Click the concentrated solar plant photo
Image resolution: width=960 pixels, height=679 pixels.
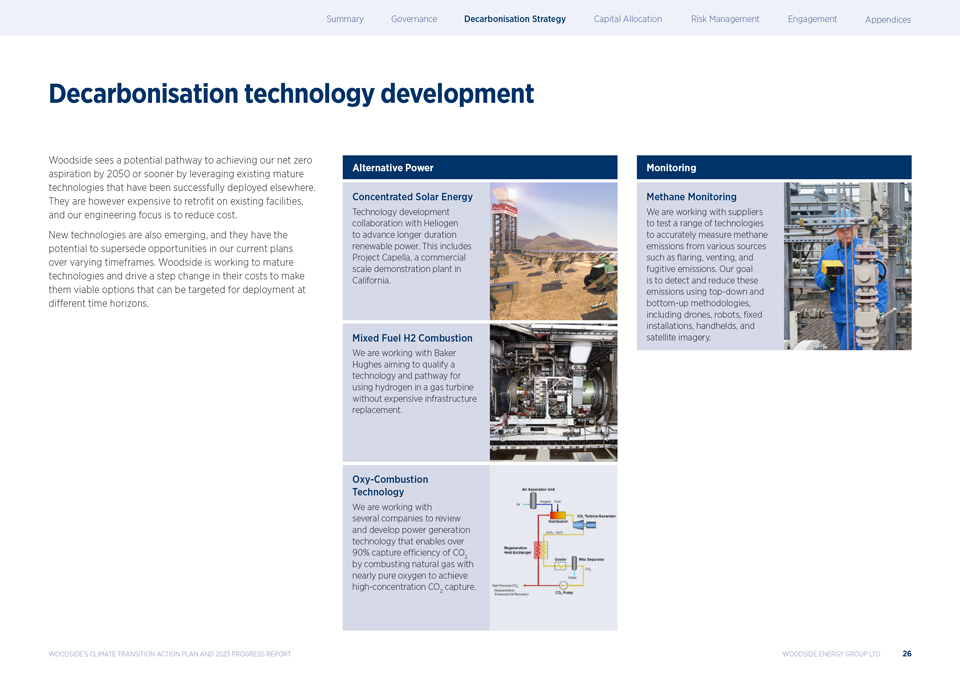[553, 250]
